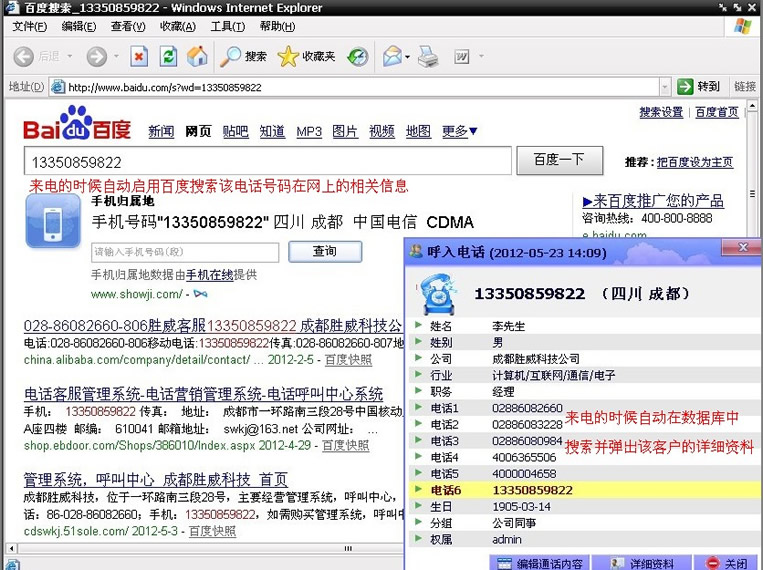Open the 帮助(H) menu

pos(277,26)
